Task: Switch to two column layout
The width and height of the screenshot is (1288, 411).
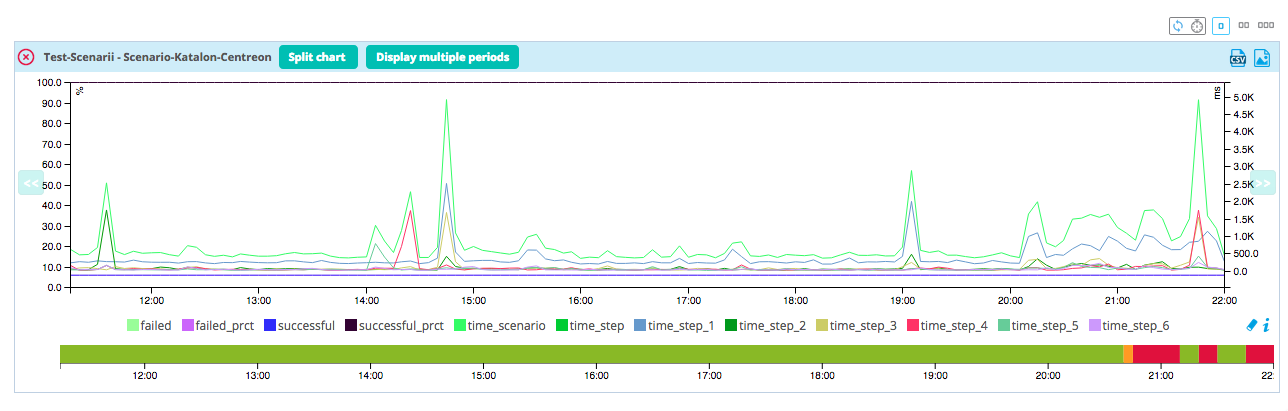Action: (1245, 25)
